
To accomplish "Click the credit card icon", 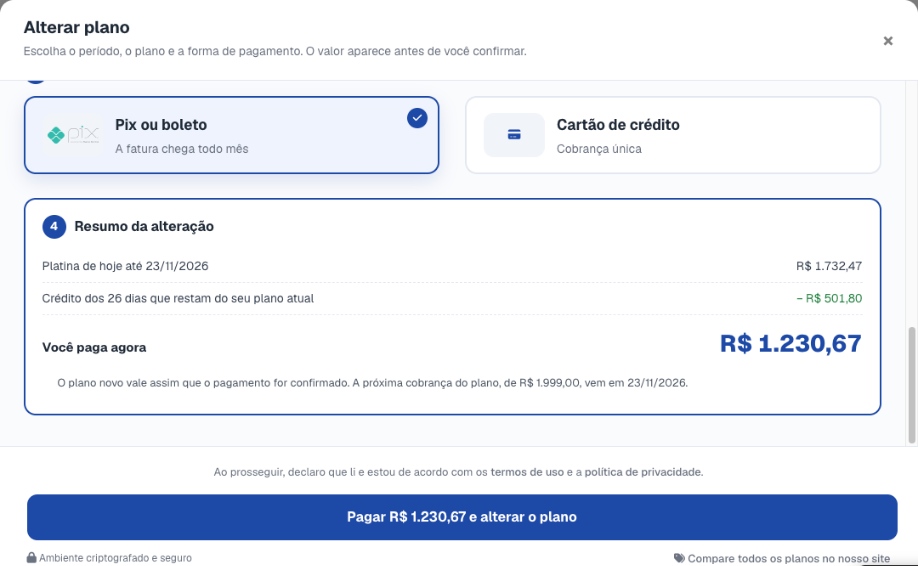I will tap(514, 135).
